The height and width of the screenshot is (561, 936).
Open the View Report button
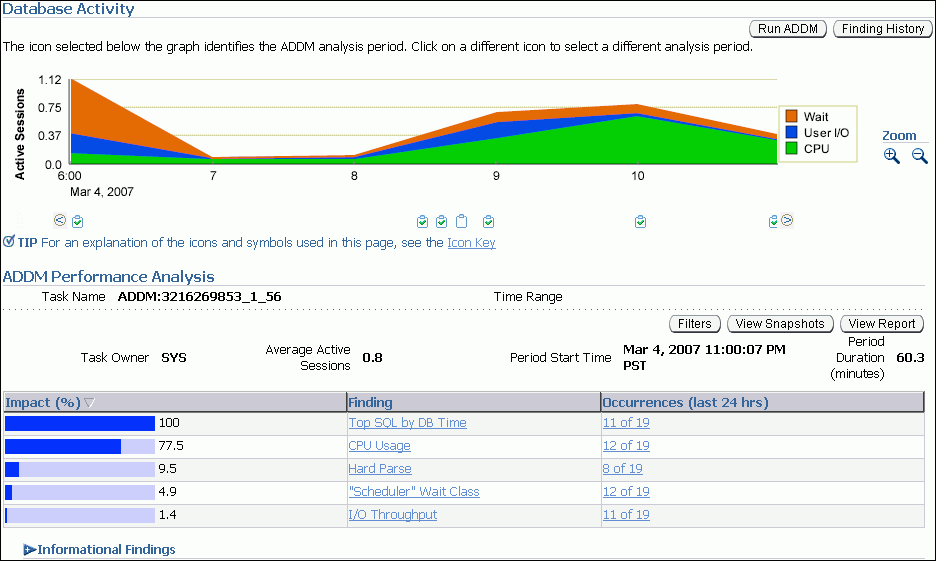(881, 324)
